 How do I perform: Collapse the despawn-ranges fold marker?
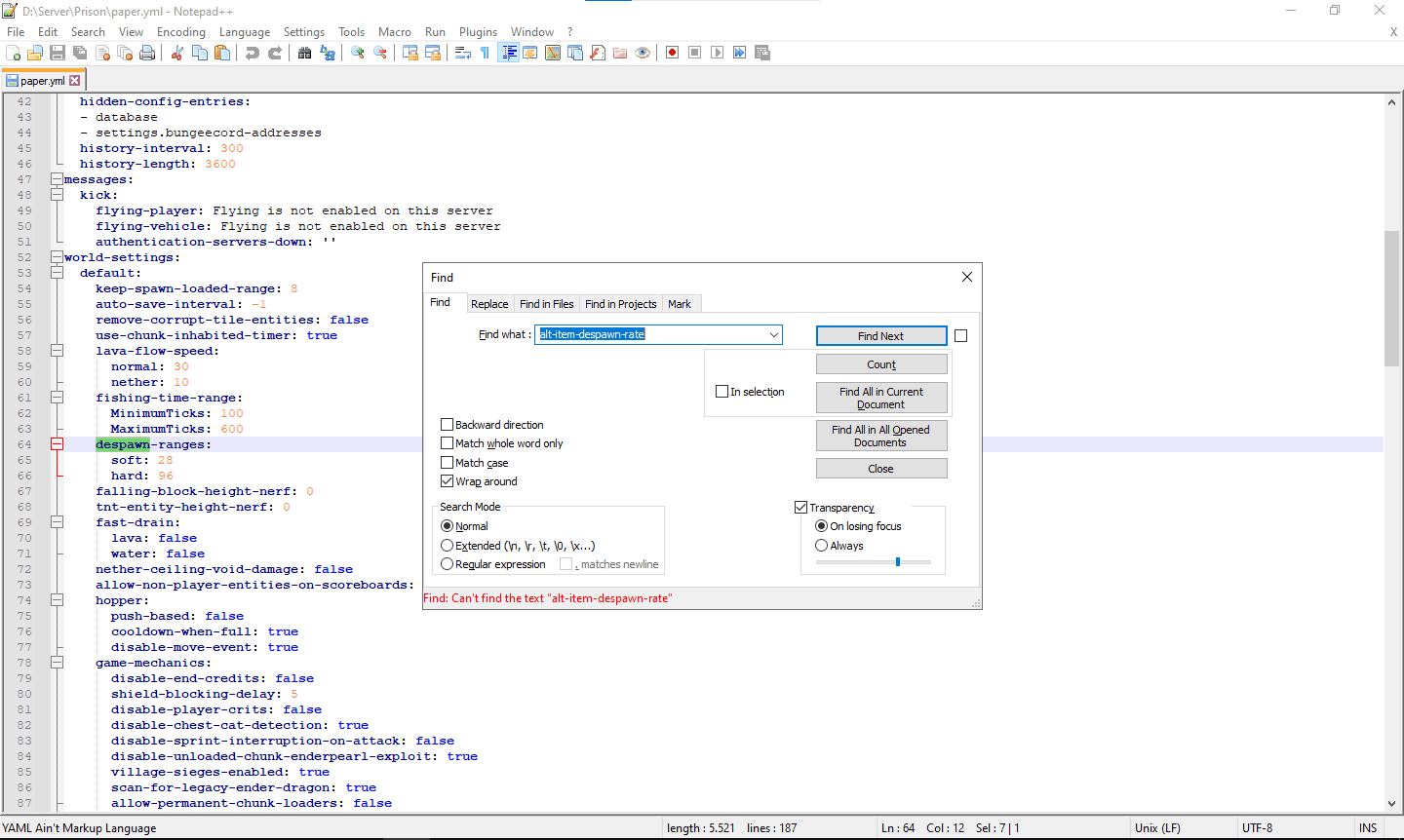pyautogui.click(x=57, y=444)
